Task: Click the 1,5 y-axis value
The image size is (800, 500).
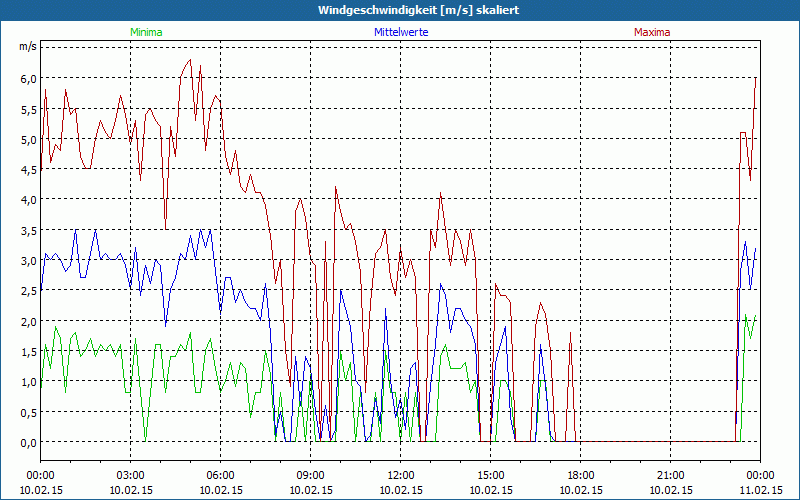Action: (x=28, y=352)
